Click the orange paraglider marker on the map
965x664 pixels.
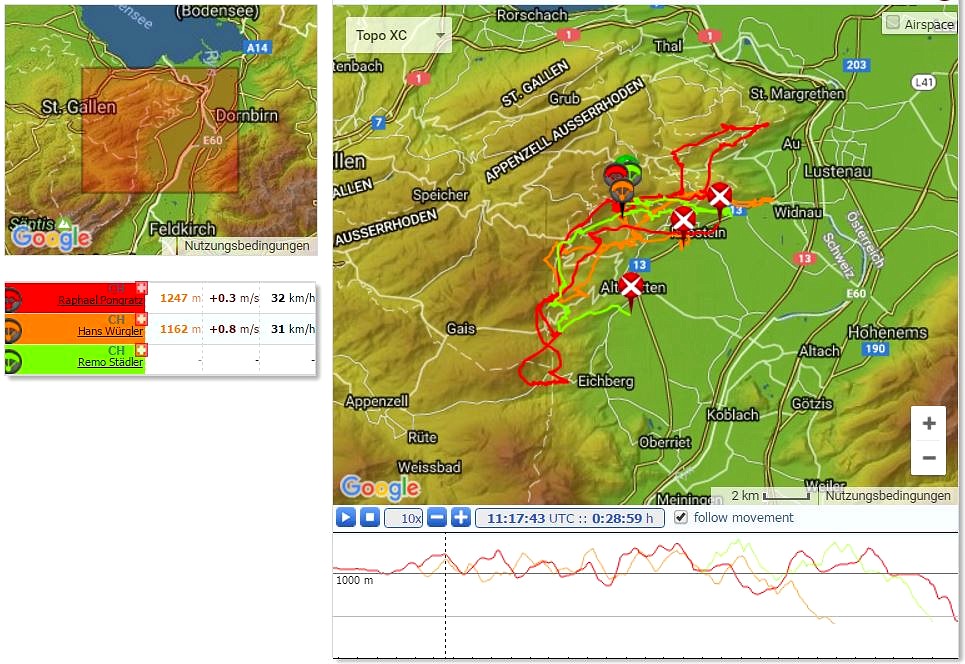coord(623,192)
